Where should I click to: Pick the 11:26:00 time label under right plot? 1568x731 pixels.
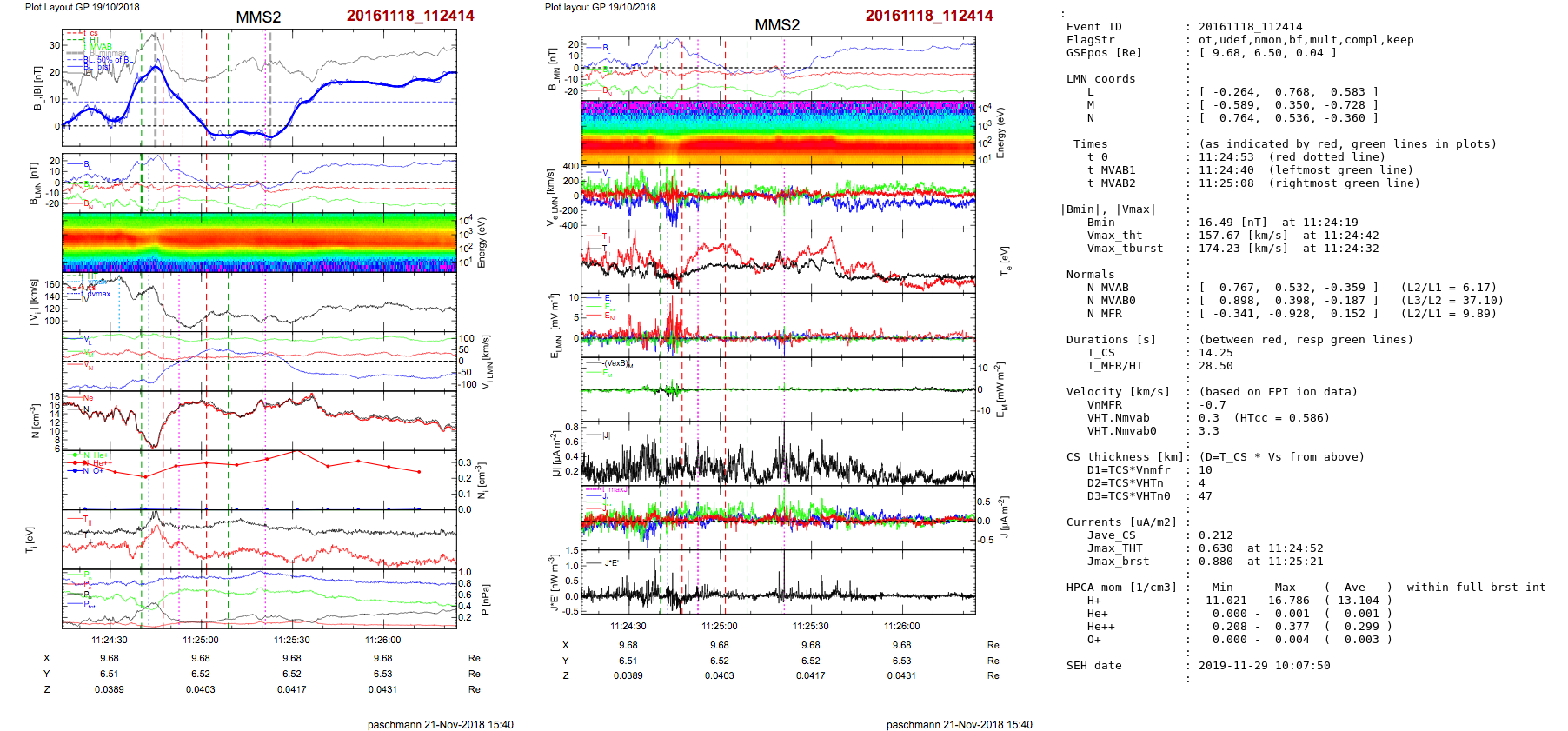[x=901, y=626]
